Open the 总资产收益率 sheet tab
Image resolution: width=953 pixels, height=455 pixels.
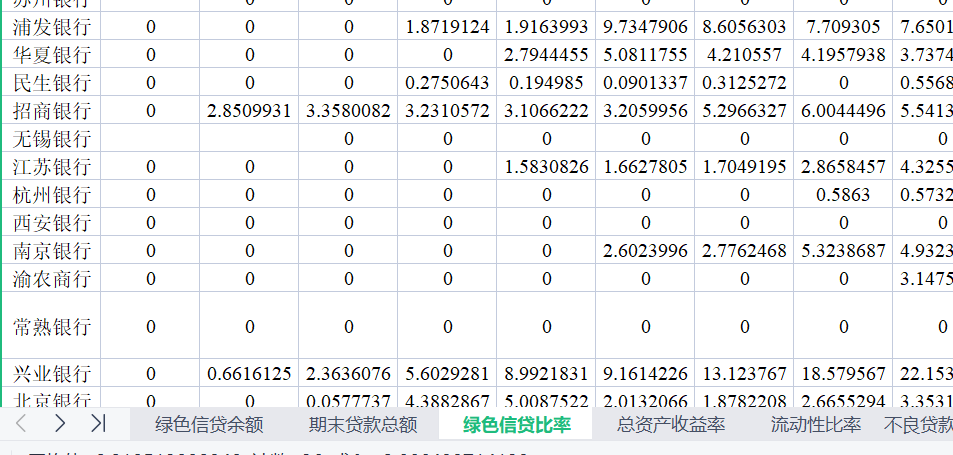click(671, 424)
